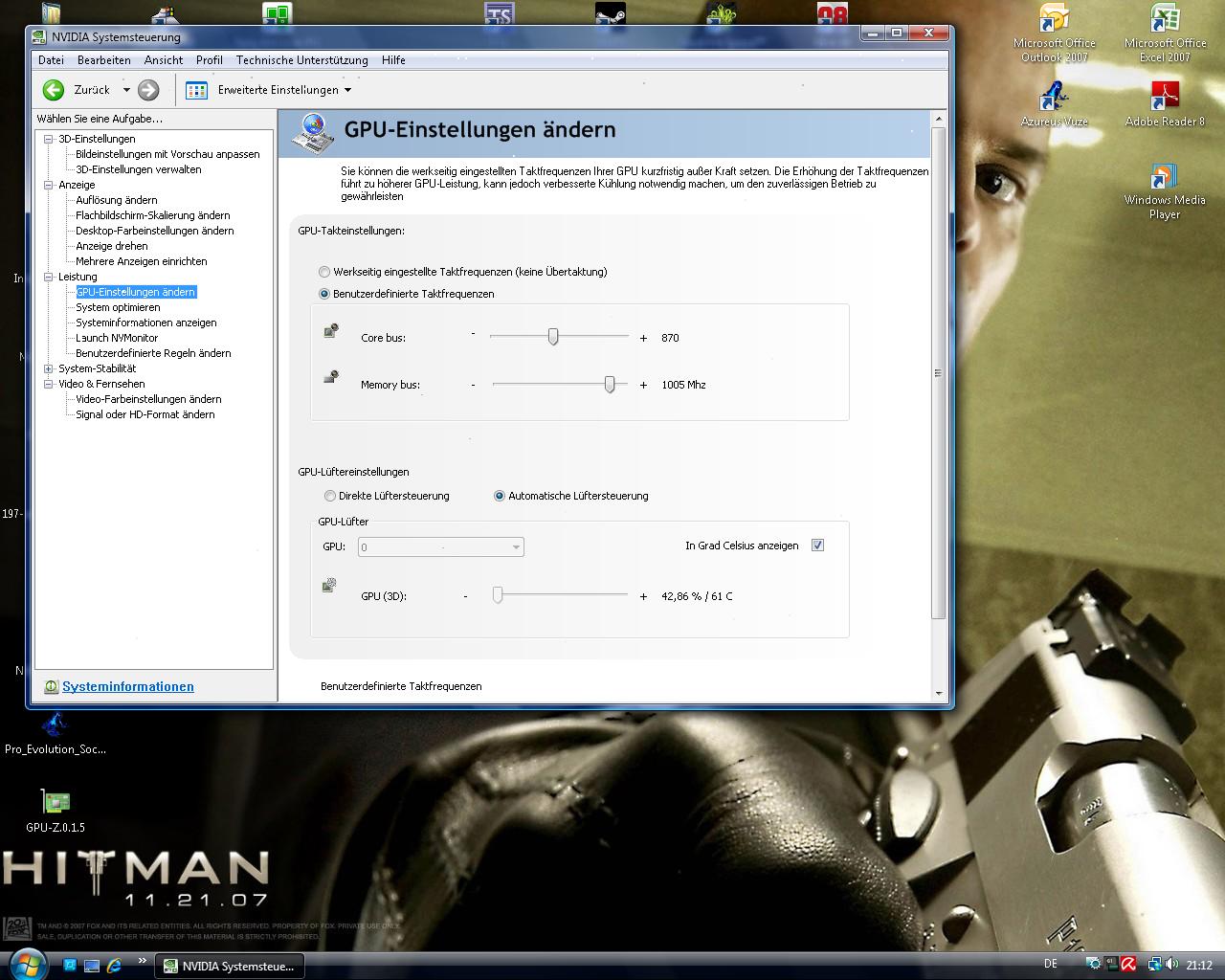Screen dimensions: 1225x980
Task: Select GPU-Einstellungen ändern in tree
Action: tap(136, 292)
